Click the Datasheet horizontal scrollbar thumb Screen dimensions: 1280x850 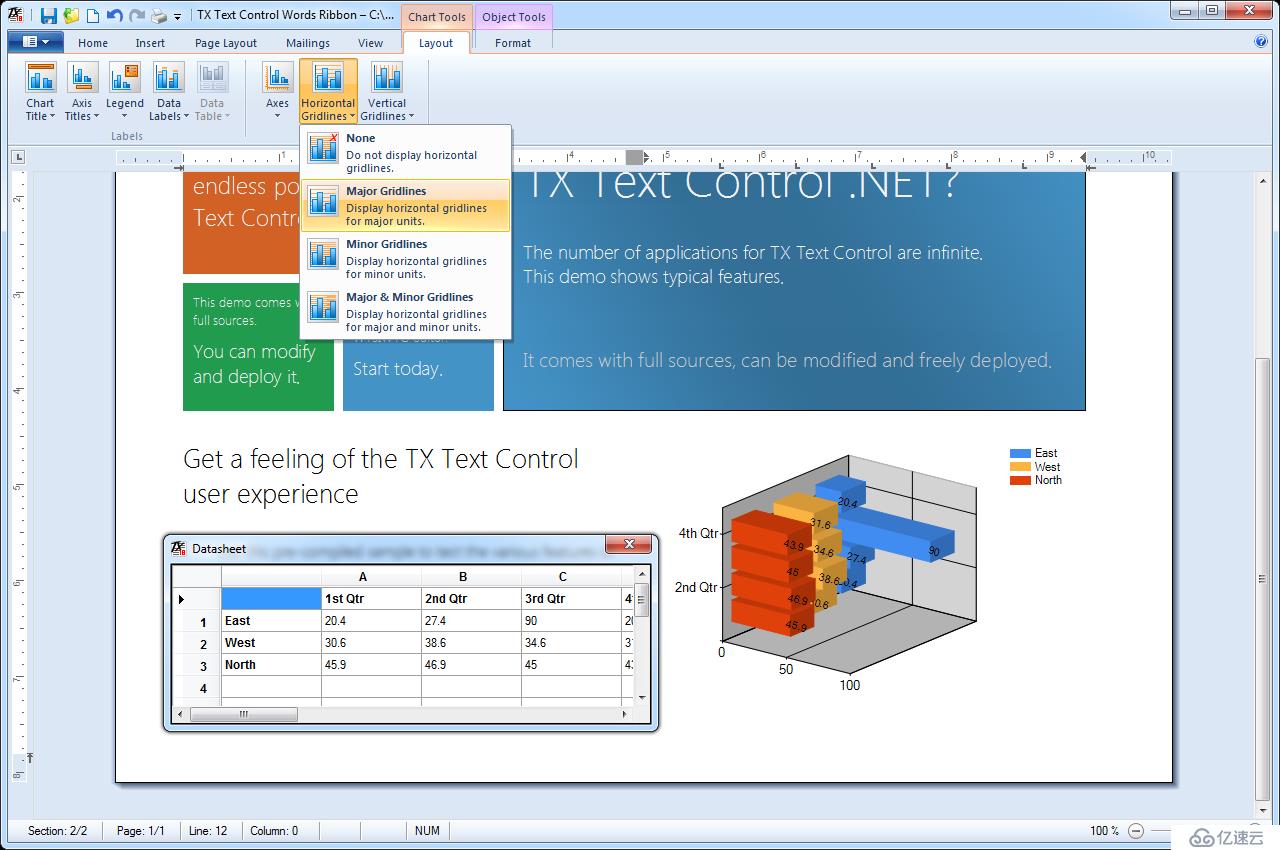[x=243, y=714]
